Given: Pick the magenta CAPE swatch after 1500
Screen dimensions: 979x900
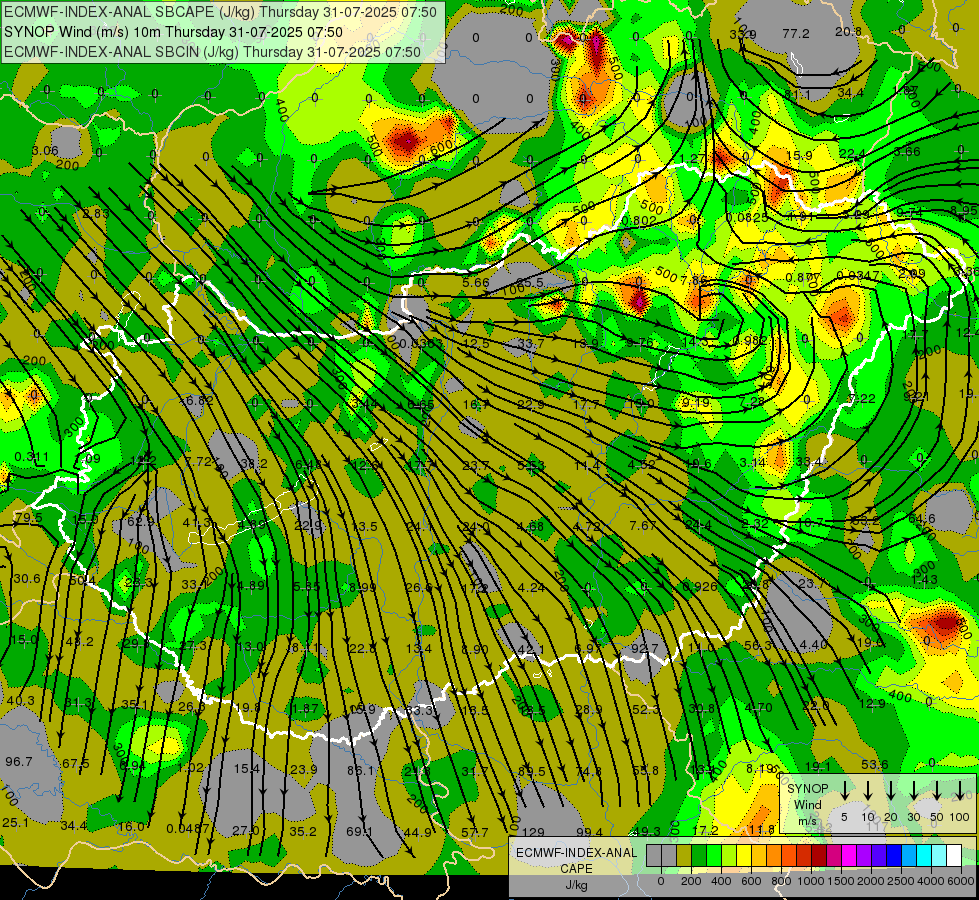Looking at the screenshot, I should click(850, 855).
